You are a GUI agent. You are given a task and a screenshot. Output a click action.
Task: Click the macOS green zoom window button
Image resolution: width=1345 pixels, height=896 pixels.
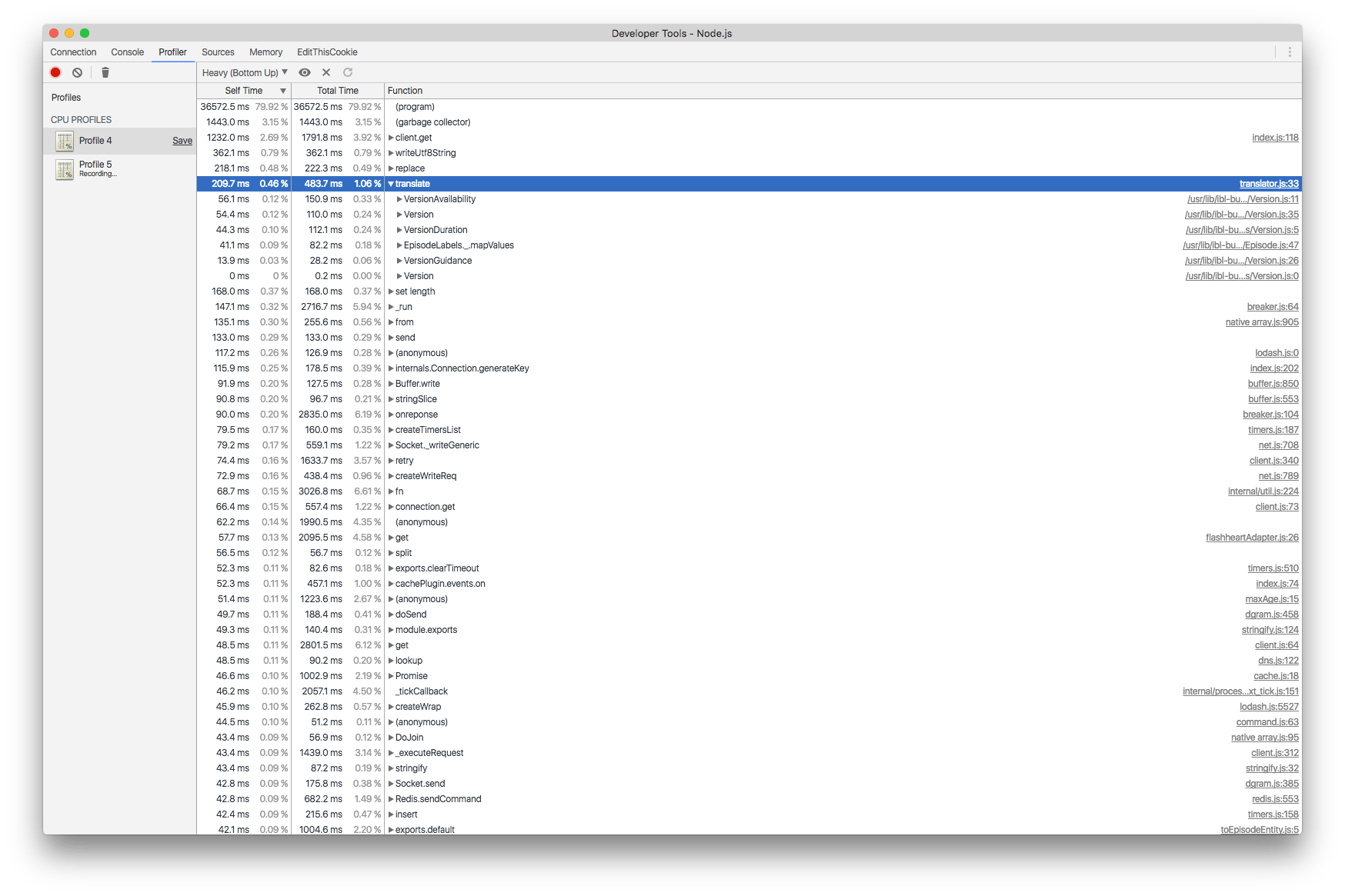coord(85,33)
